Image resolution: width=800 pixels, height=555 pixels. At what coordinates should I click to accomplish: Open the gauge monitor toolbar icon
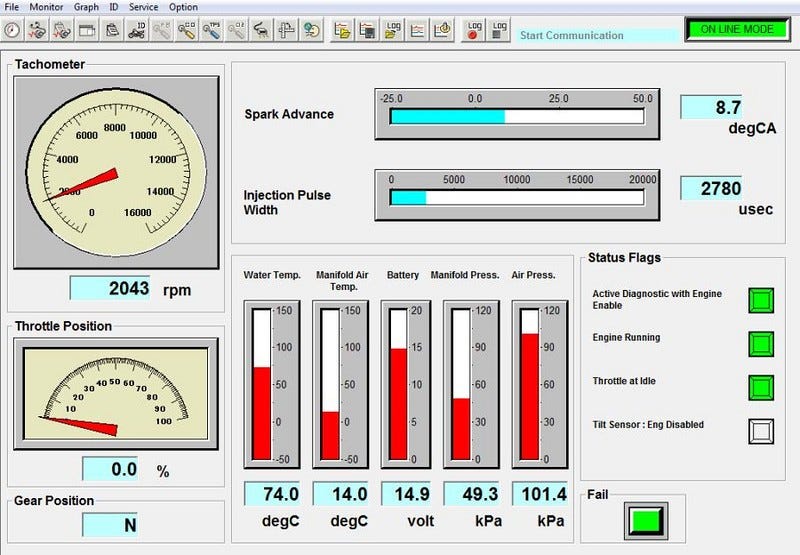point(12,30)
